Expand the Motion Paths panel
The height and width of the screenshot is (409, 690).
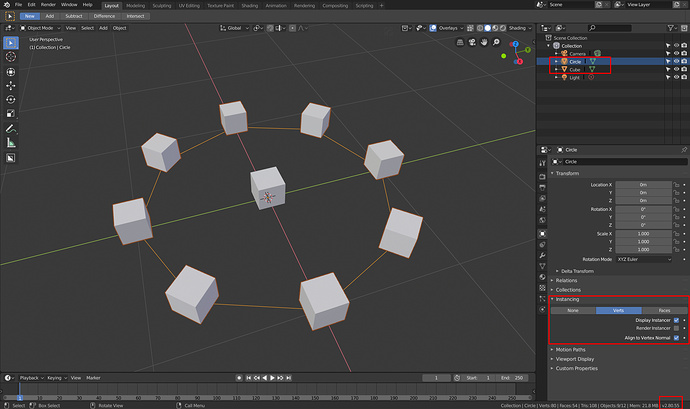click(x=570, y=350)
